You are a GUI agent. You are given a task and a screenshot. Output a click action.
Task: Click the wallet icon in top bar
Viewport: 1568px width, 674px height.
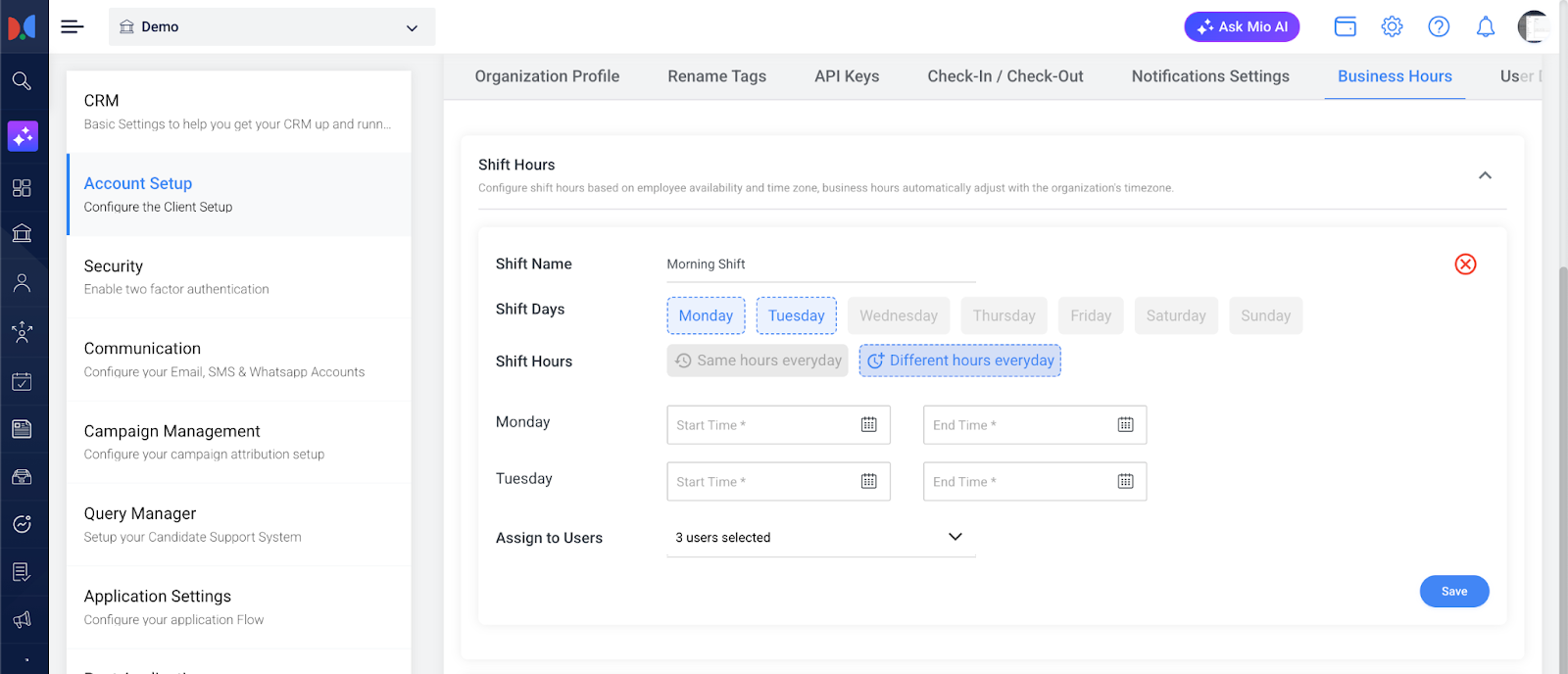pyautogui.click(x=1345, y=27)
